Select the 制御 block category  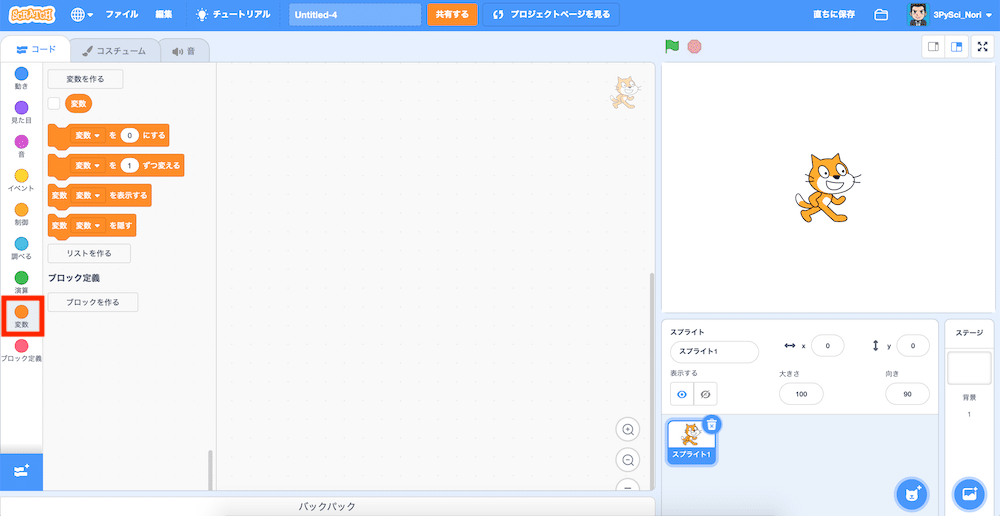point(21,214)
